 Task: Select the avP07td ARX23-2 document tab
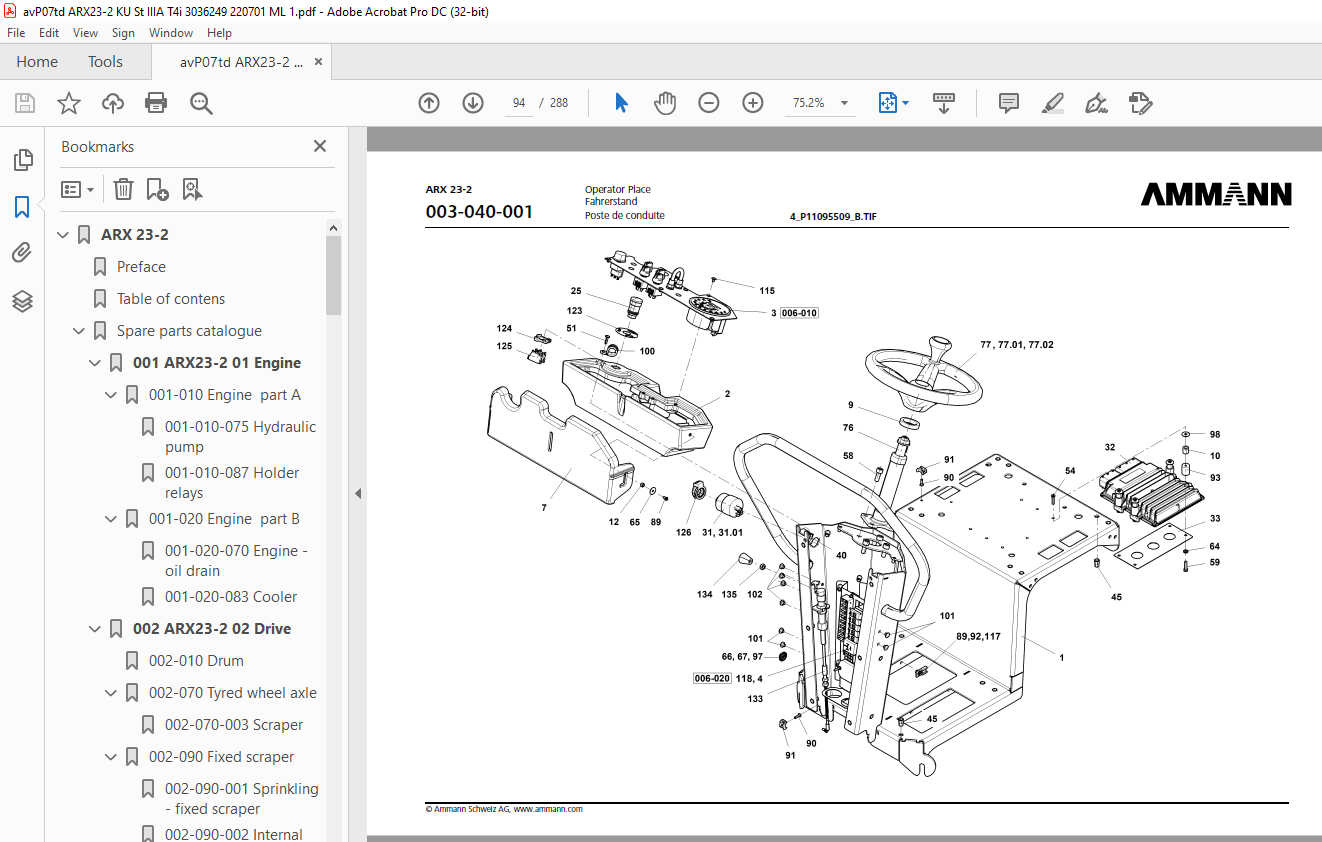coord(241,62)
